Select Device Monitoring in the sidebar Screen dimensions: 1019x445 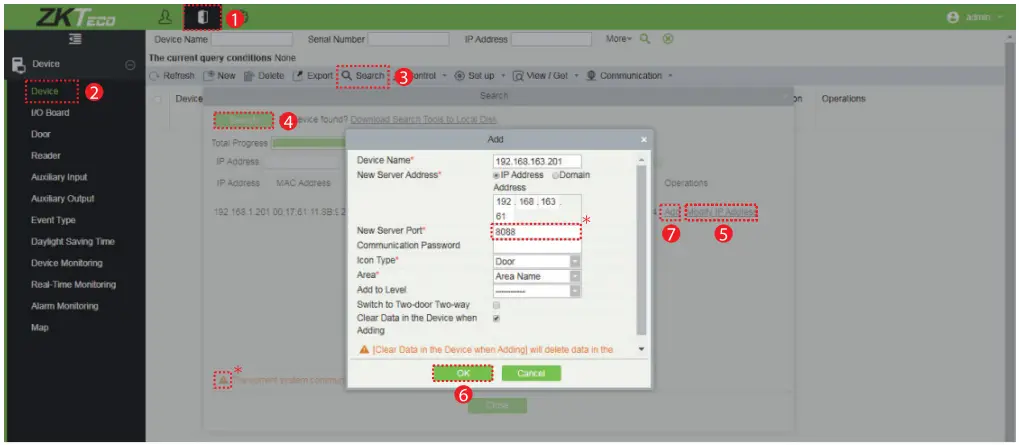[66, 263]
